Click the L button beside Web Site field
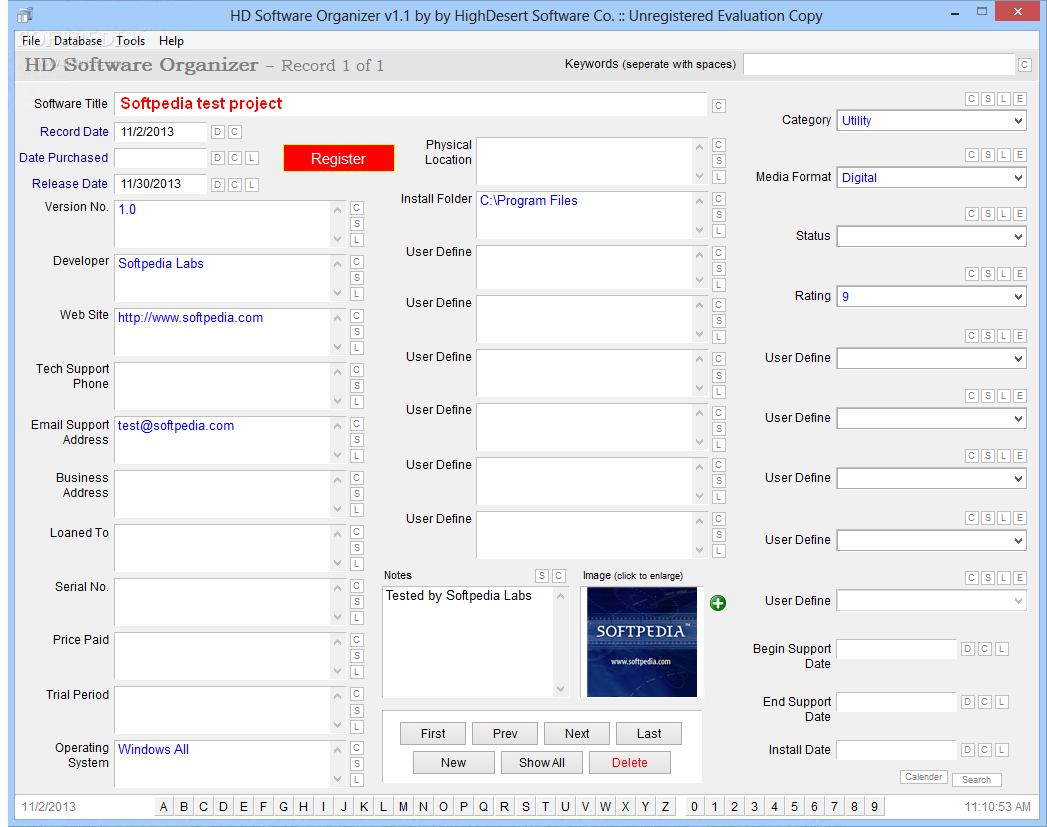Image resolution: width=1047 pixels, height=827 pixels. (357, 348)
